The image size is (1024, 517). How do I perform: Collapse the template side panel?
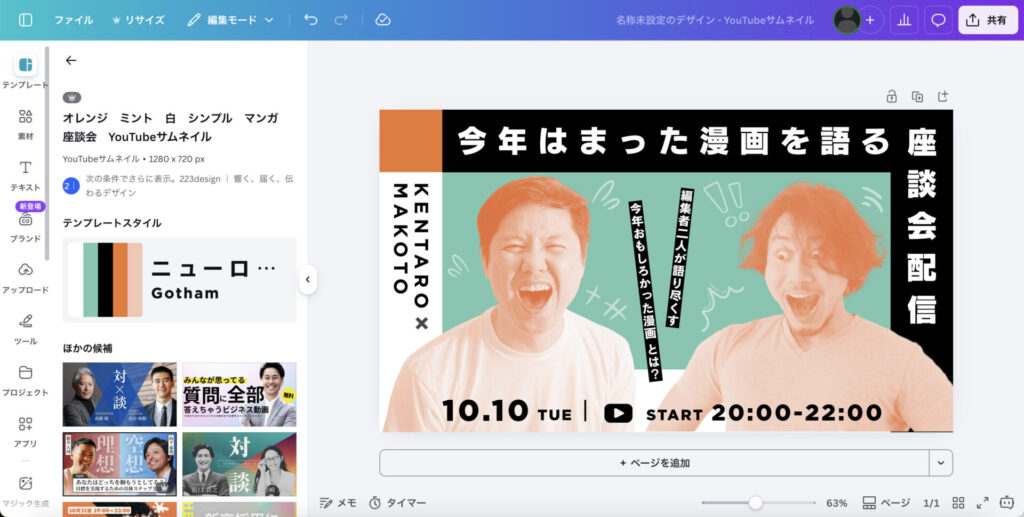pos(308,280)
